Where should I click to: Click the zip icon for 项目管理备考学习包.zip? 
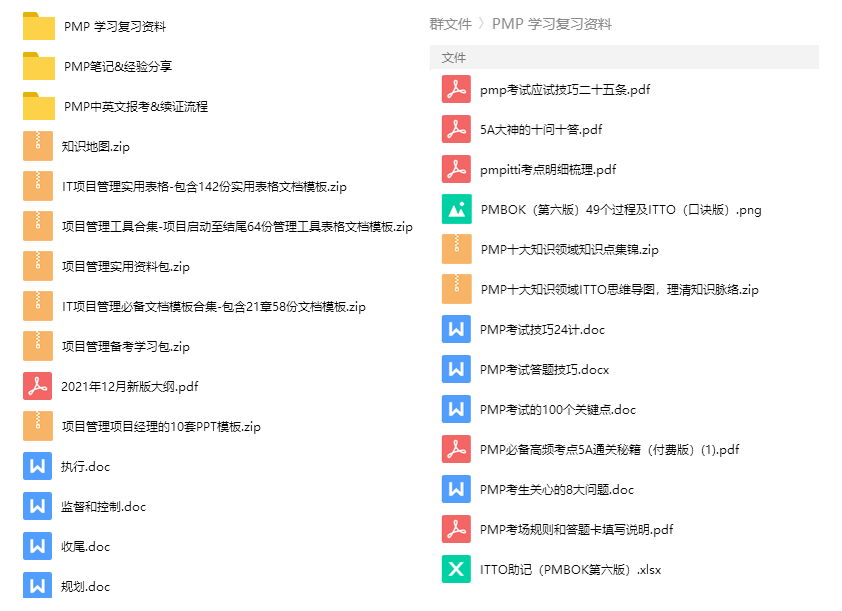pyautogui.click(x=38, y=346)
